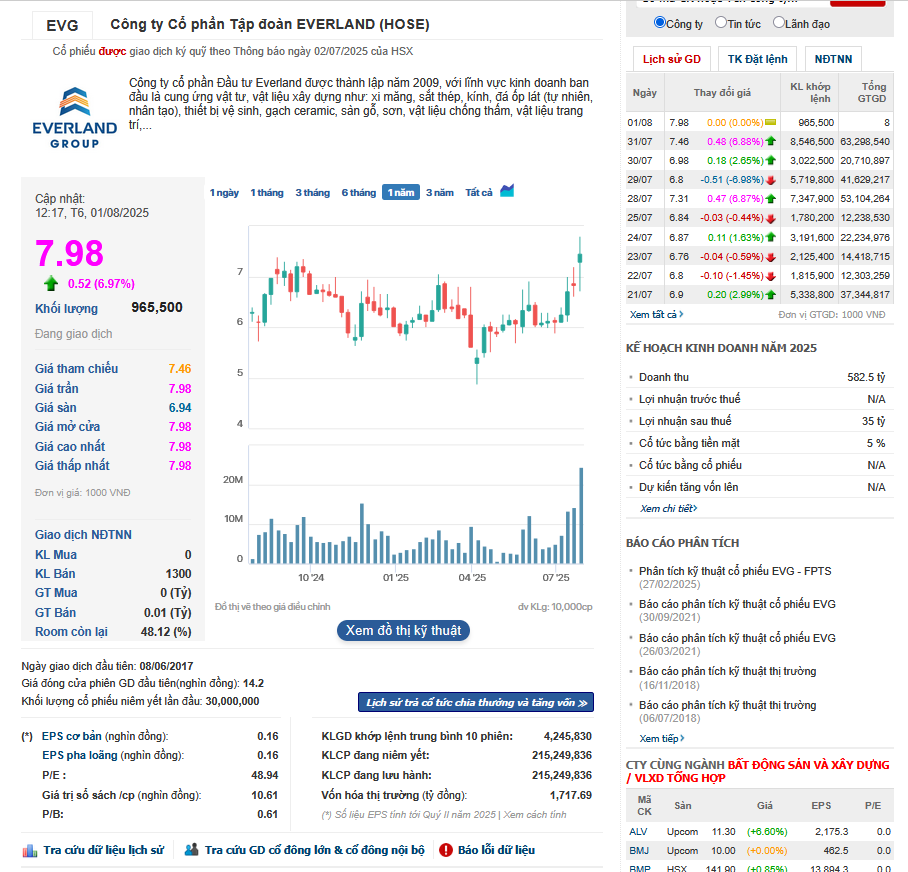Click the Giá trần value 7.98
This screenshot has height=872, width=908.
pos(180,389)
